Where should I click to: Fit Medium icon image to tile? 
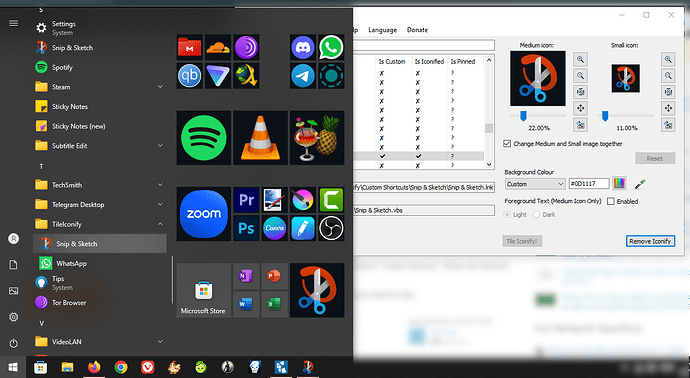580,92
